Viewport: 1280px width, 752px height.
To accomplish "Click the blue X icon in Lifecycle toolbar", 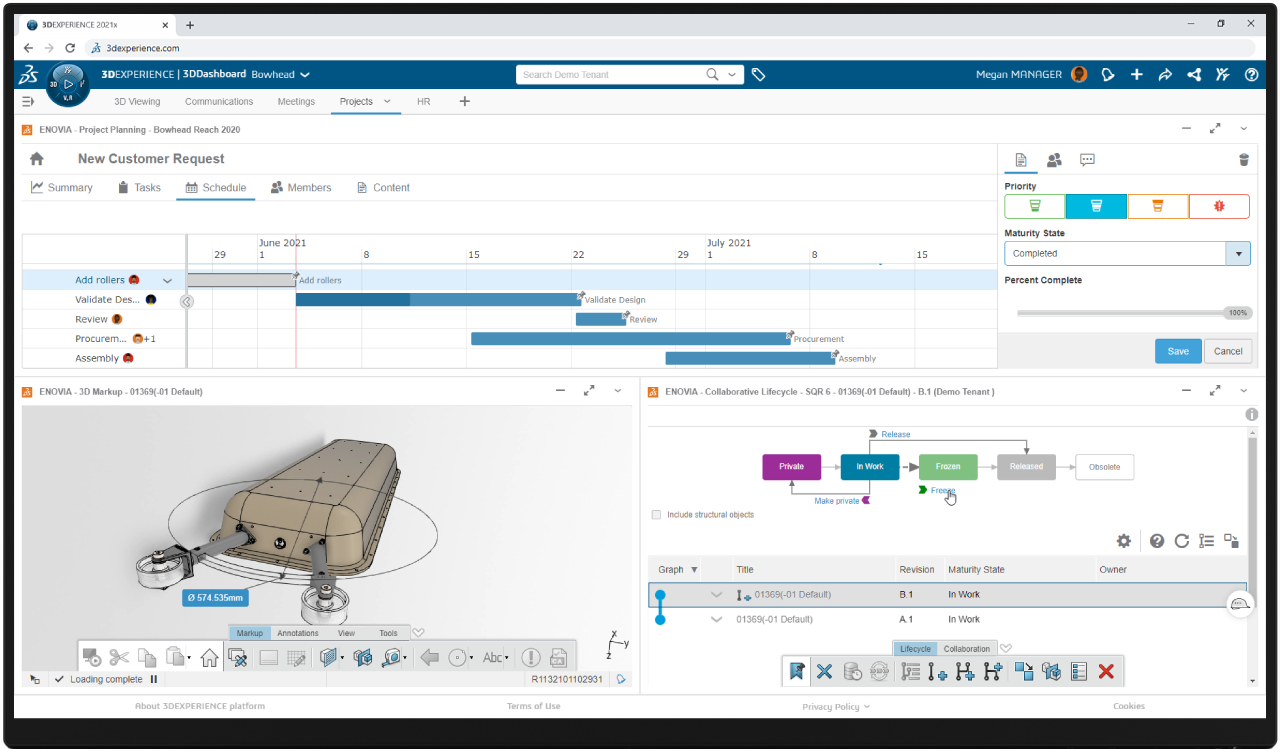I will (x=824, y=671).
